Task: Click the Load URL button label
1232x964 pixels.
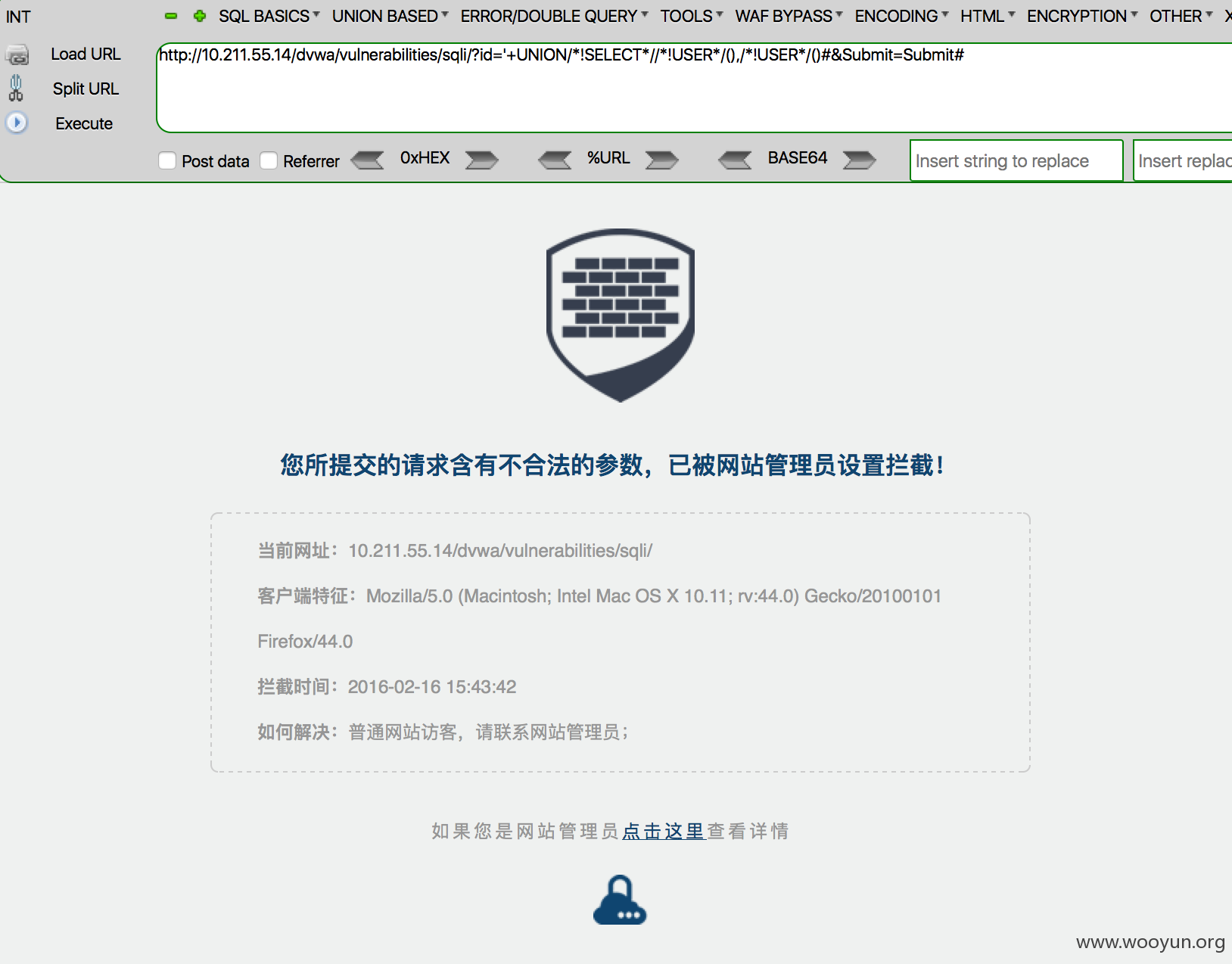Action: point(86,54)
